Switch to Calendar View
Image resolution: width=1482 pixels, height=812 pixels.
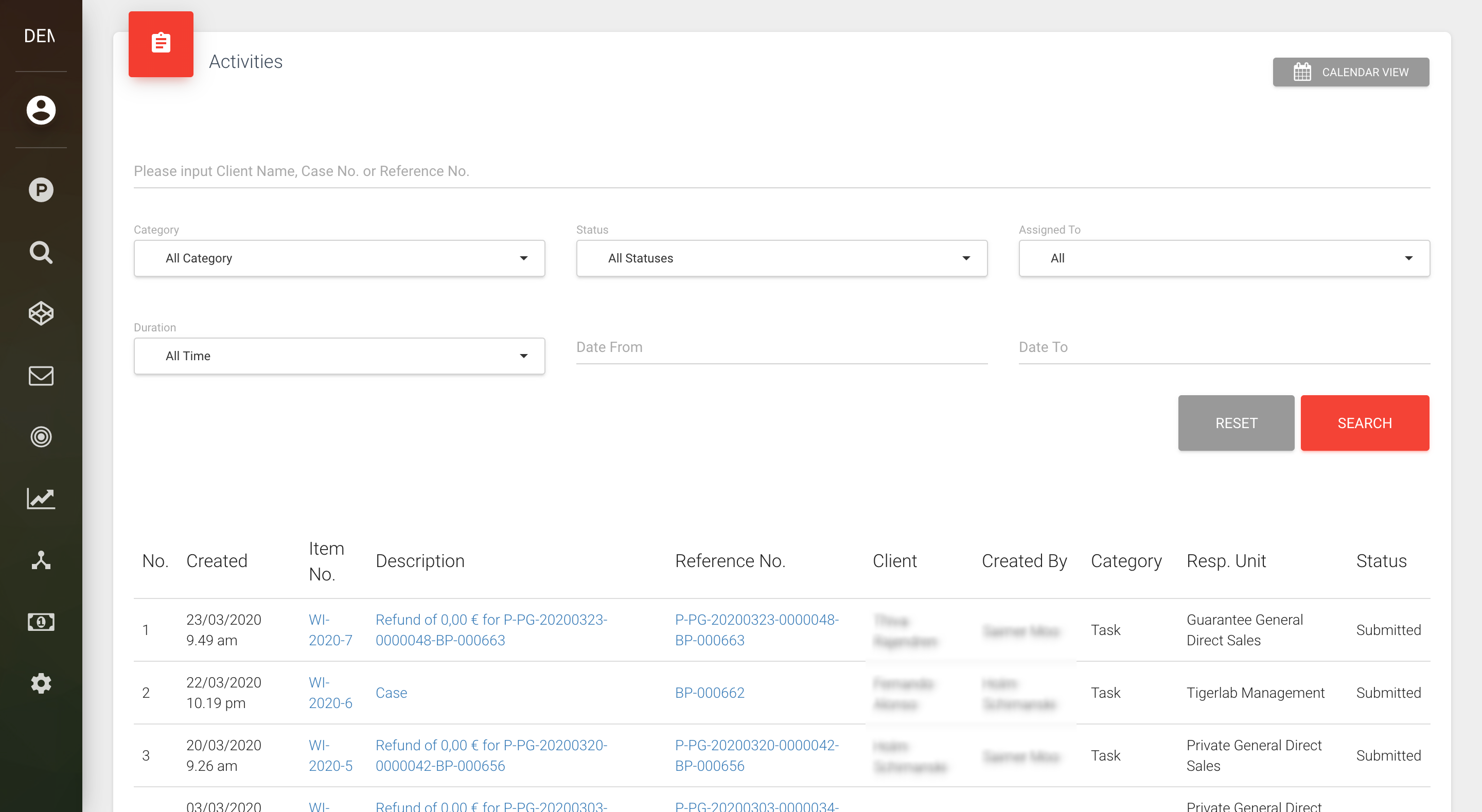(1350, 72)
